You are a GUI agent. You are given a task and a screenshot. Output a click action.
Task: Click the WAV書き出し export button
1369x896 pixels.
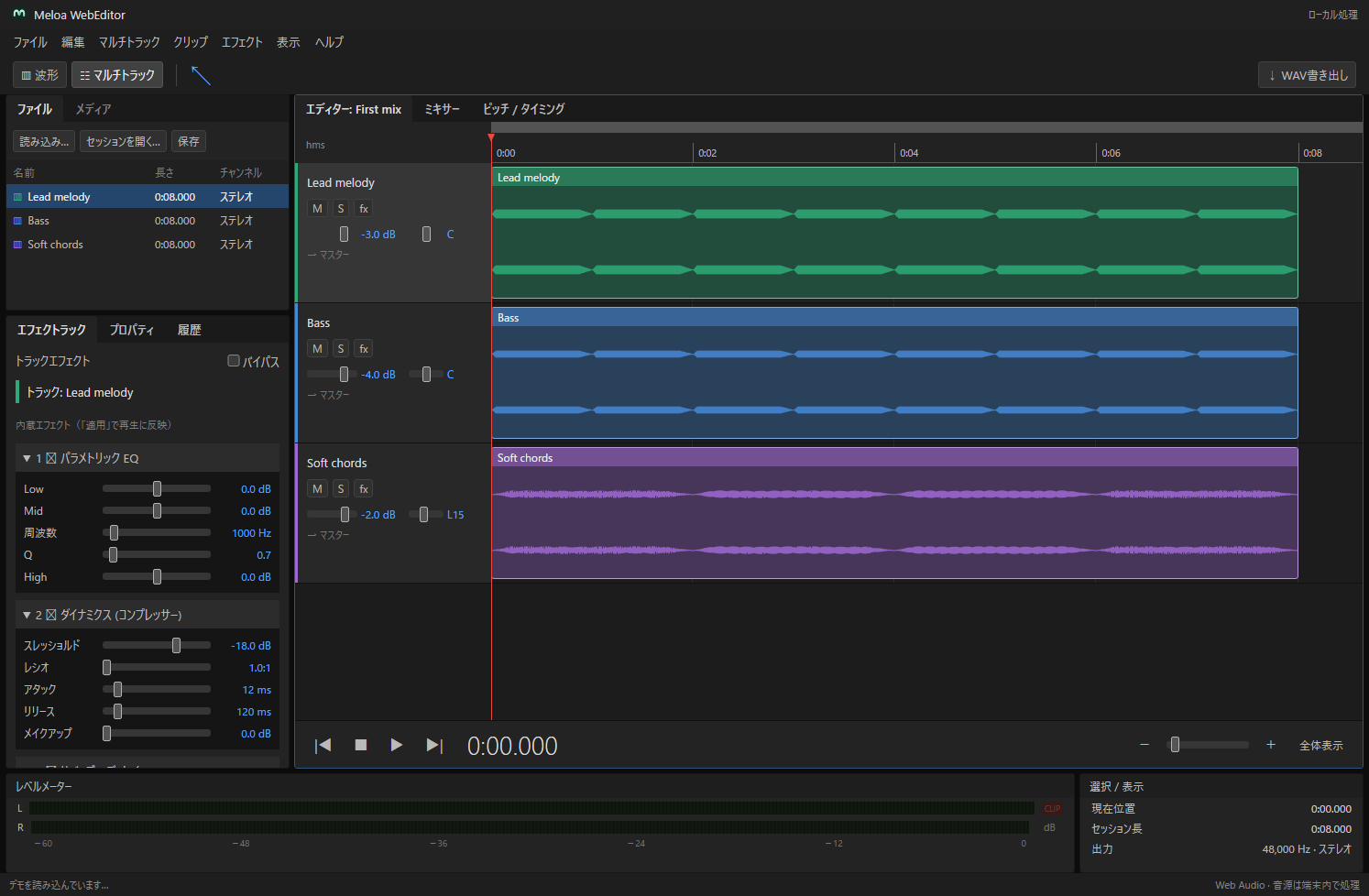tap(1308, 75)
